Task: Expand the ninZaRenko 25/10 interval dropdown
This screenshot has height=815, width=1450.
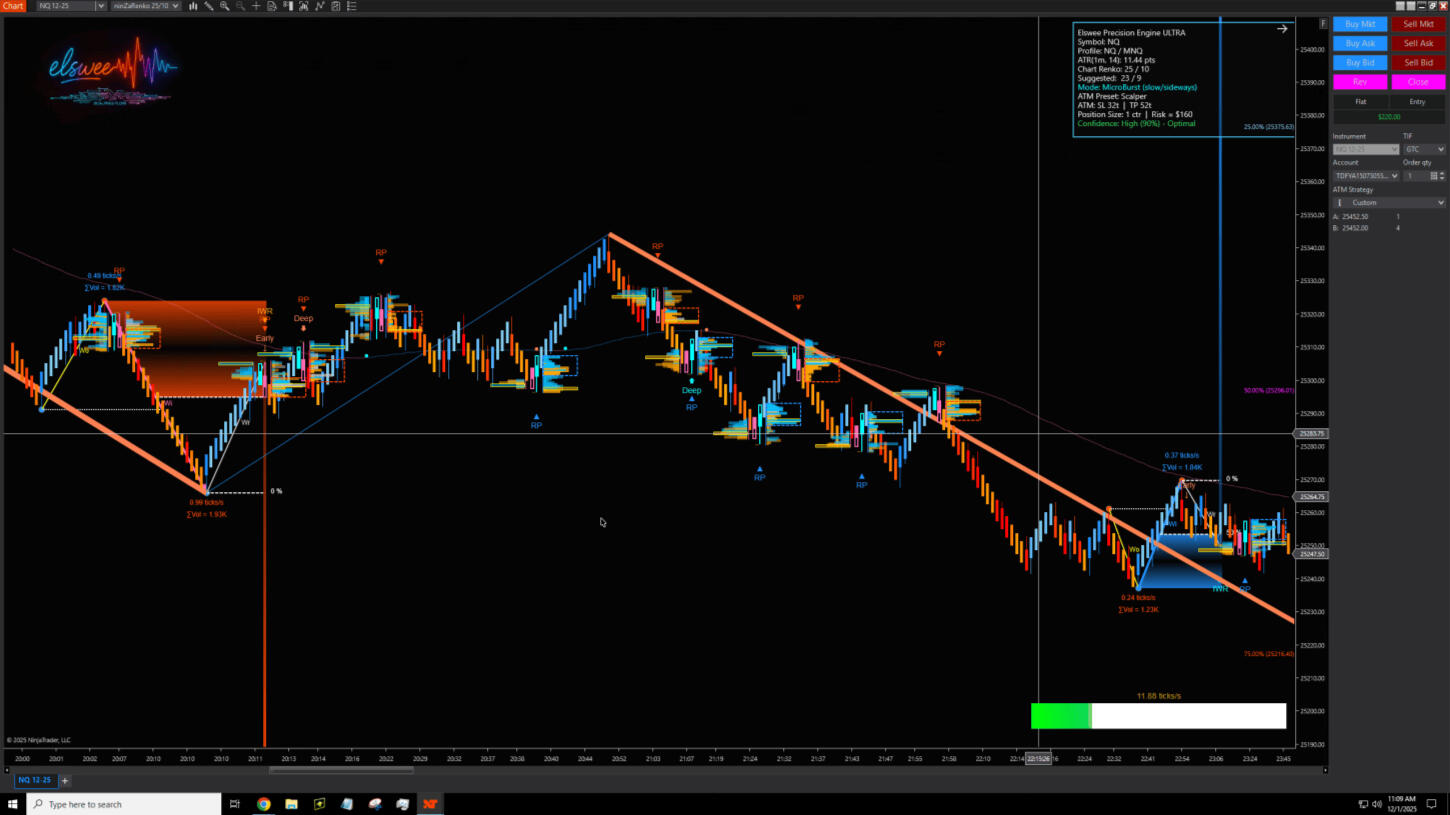Action: tap(146, 6)
